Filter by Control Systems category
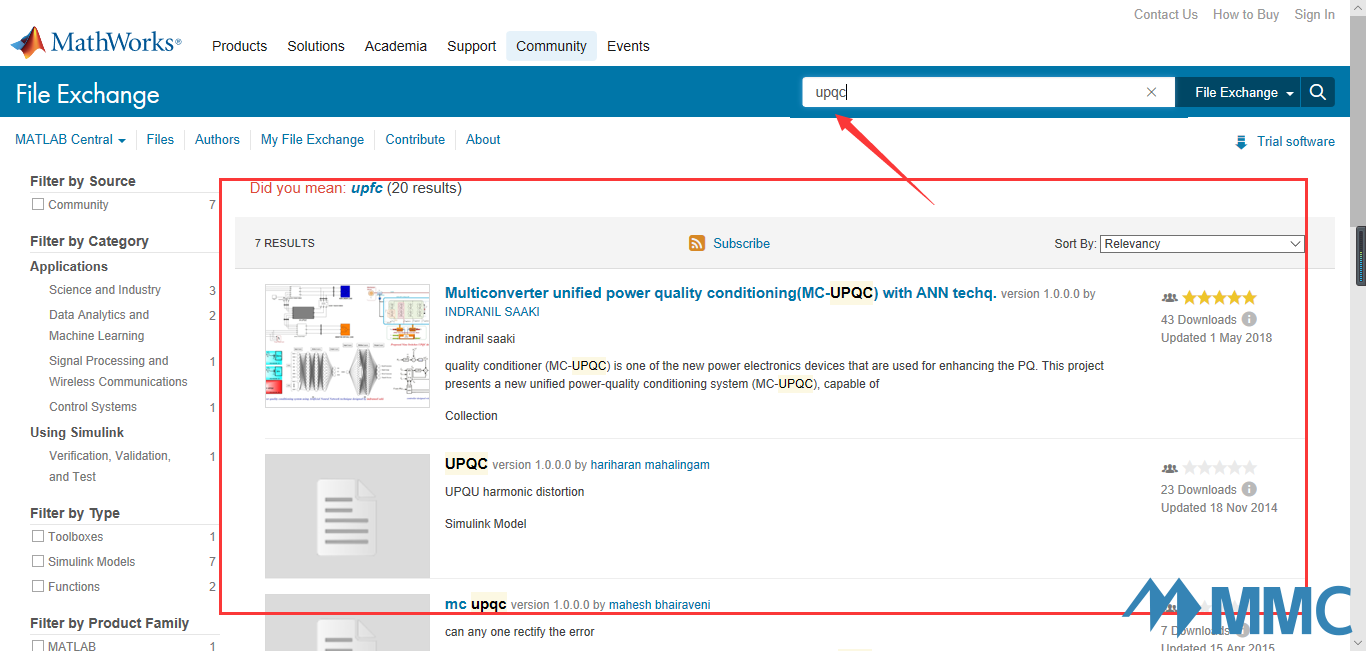Screen dimensions: 1366x651 click(93, 407)
